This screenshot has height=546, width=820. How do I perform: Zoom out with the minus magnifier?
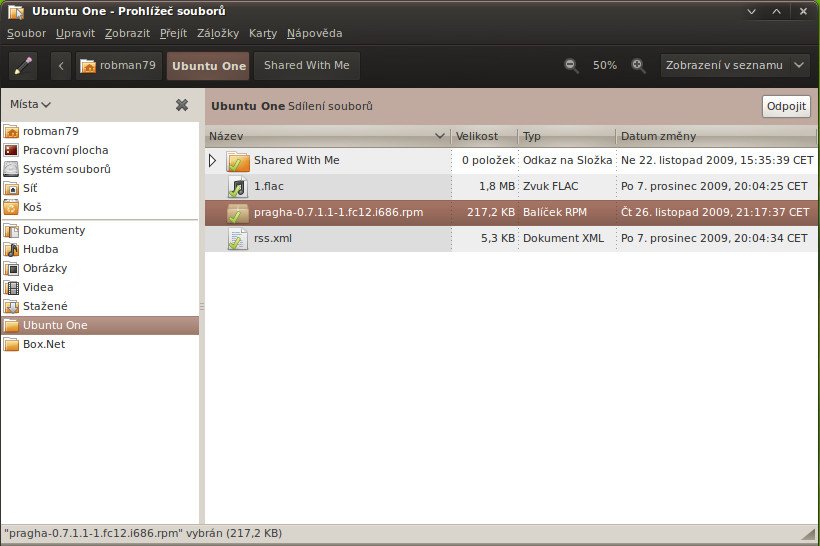point(571,65)
